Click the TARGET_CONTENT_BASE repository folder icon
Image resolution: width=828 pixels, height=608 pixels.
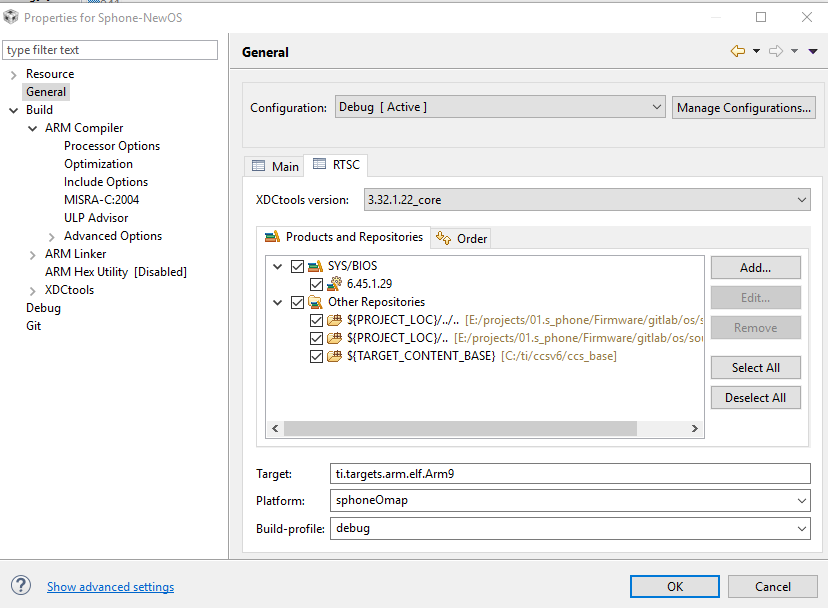334,356
